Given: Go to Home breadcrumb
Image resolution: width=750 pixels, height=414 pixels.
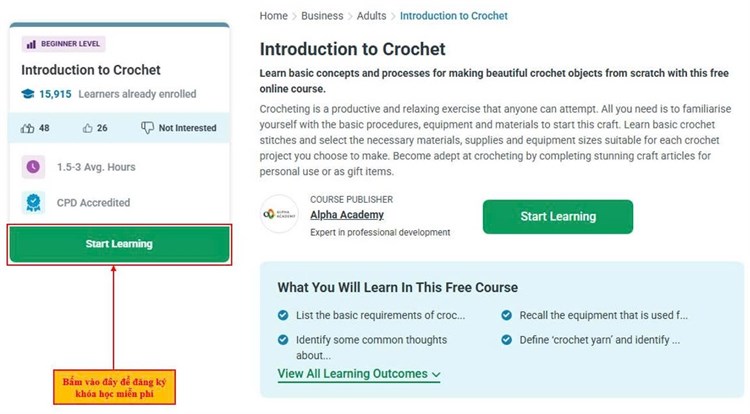Looking at the screenshot, I should click(273, 16).
